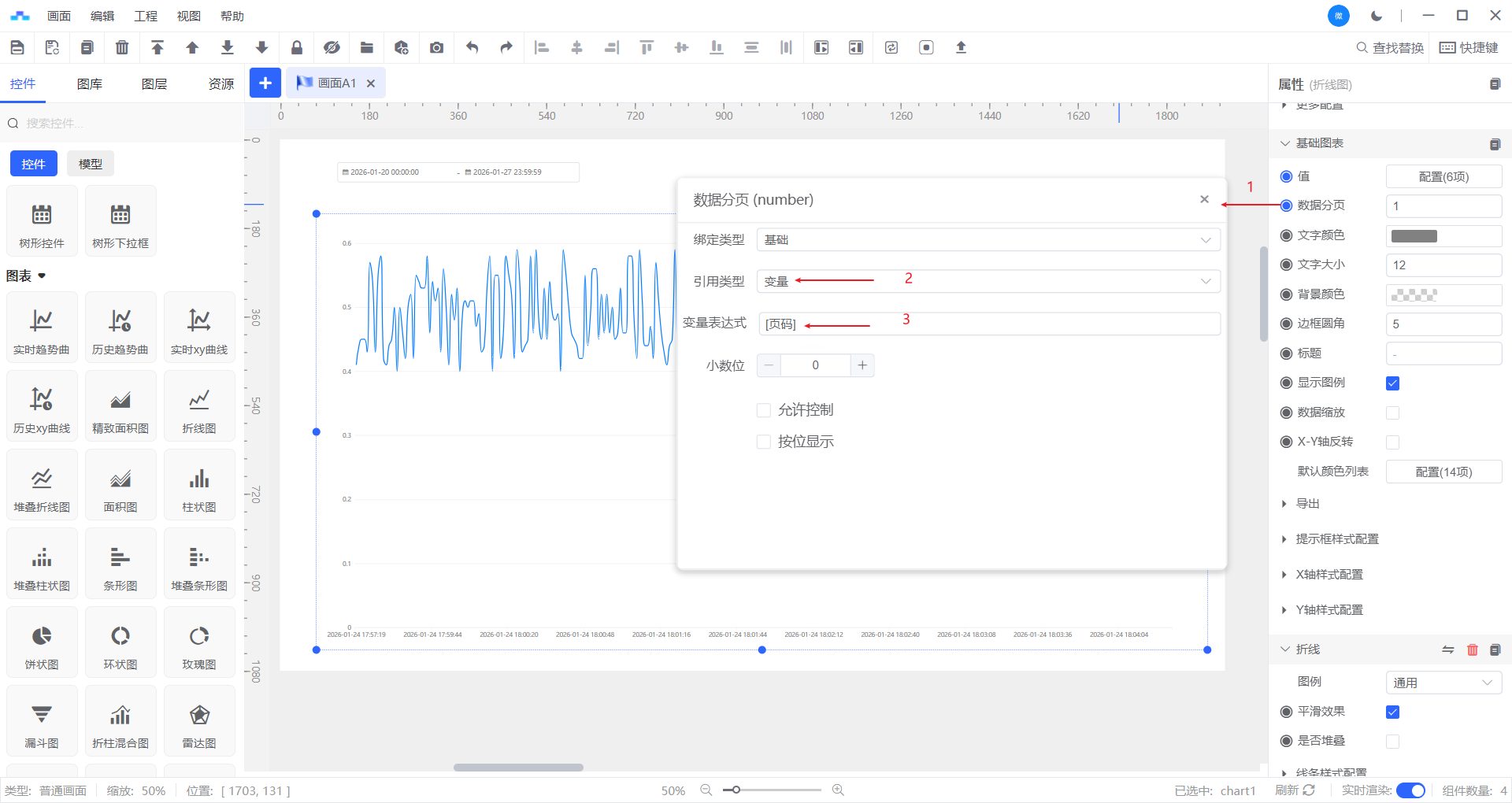Click the 变量表达式 input field
Viewport: 1512px width, 803px height.
pos(989,324)
